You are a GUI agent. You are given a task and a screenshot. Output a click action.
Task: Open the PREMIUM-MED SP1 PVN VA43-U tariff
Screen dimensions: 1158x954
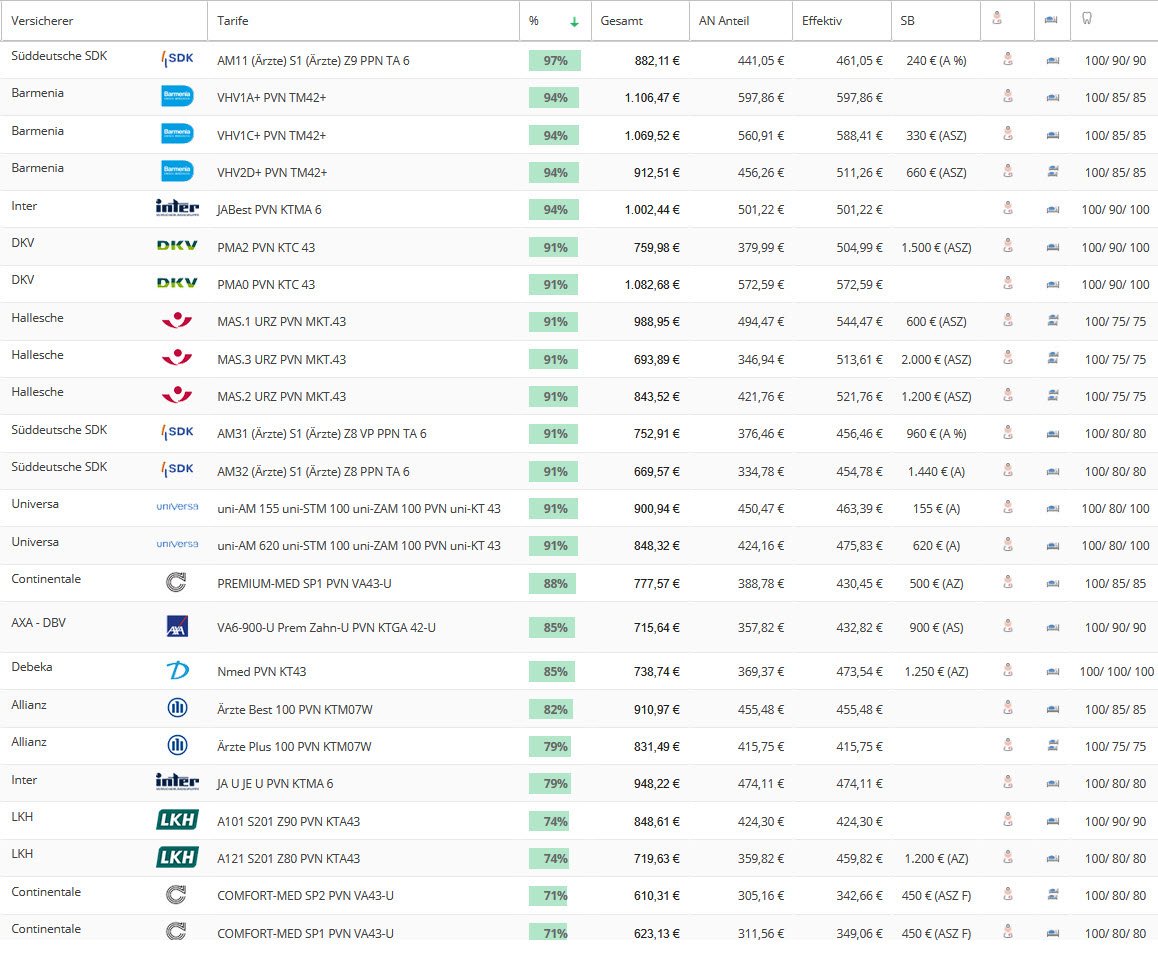305,584
